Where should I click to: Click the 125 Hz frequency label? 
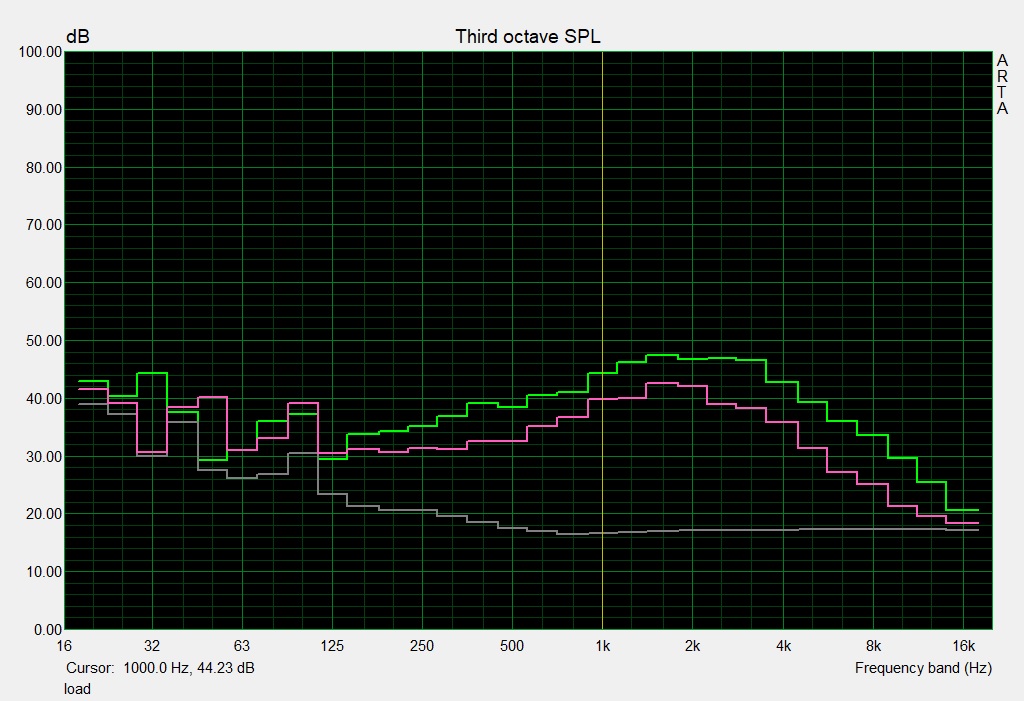coord(332,646)
